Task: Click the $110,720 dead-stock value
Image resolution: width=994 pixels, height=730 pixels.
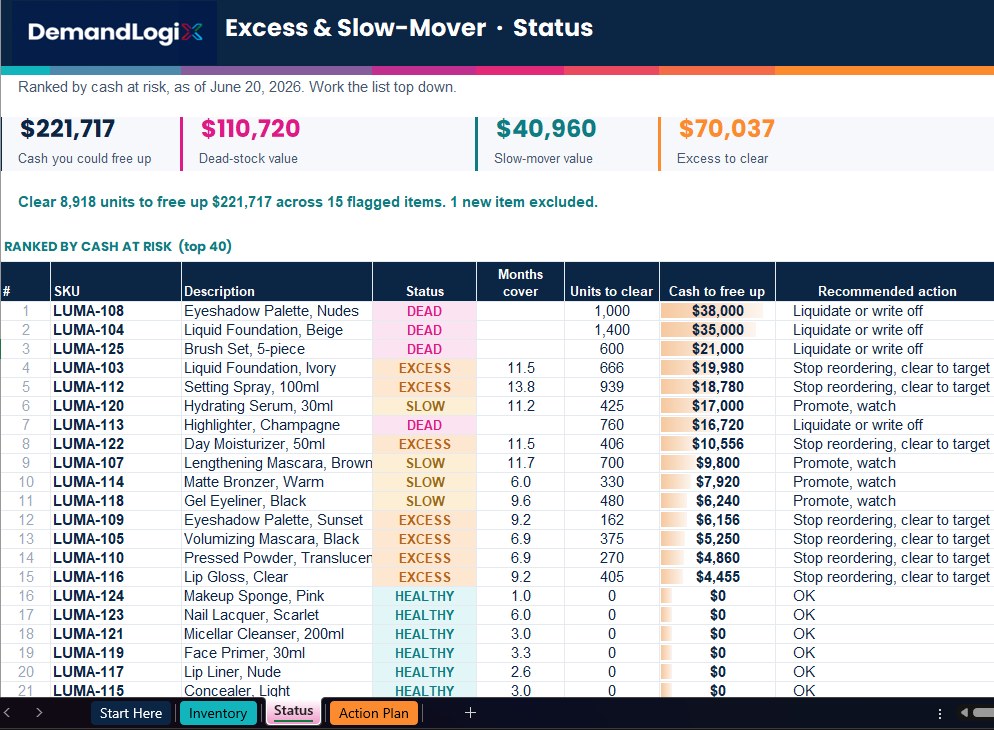Action: [250, 129]
